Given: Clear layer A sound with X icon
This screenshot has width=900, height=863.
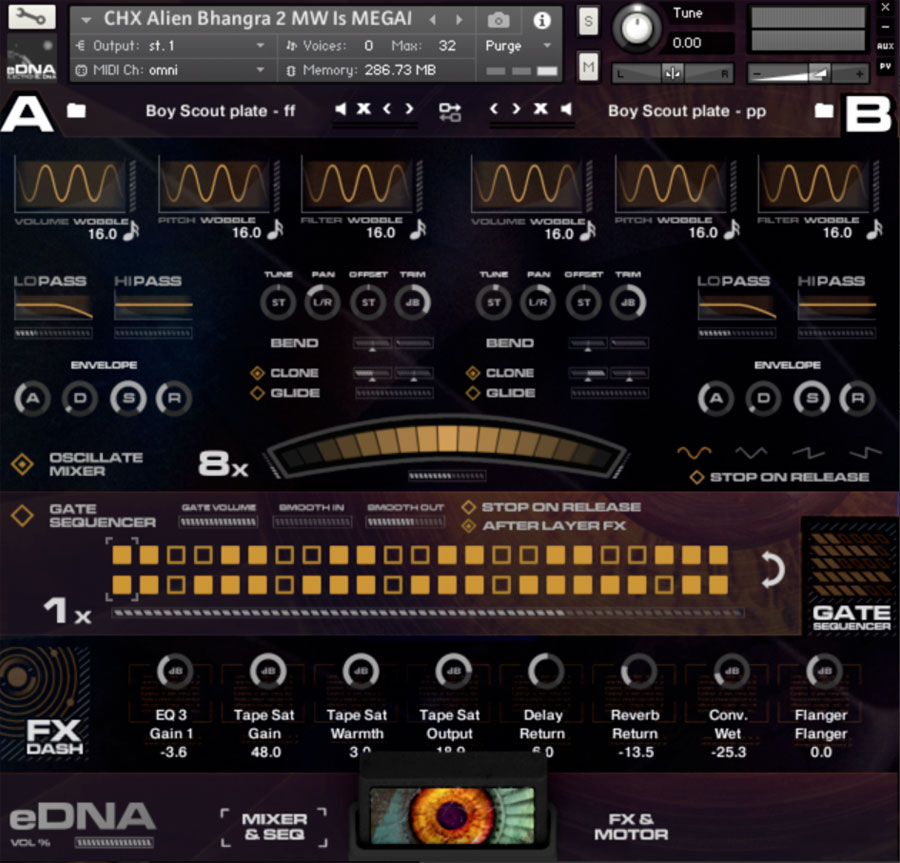Looking at the screenshot, I should pos(363,108).
